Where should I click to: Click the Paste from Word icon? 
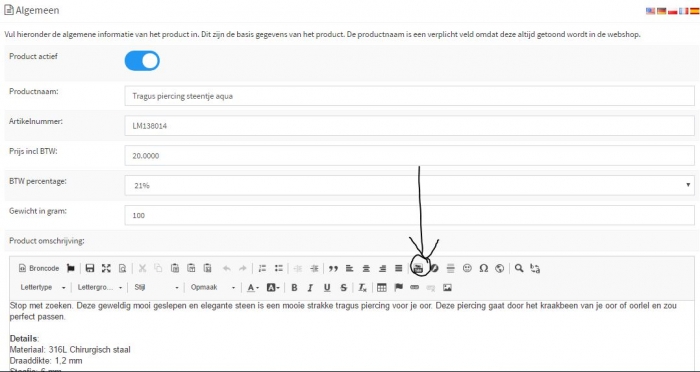[x=207, y=268]
